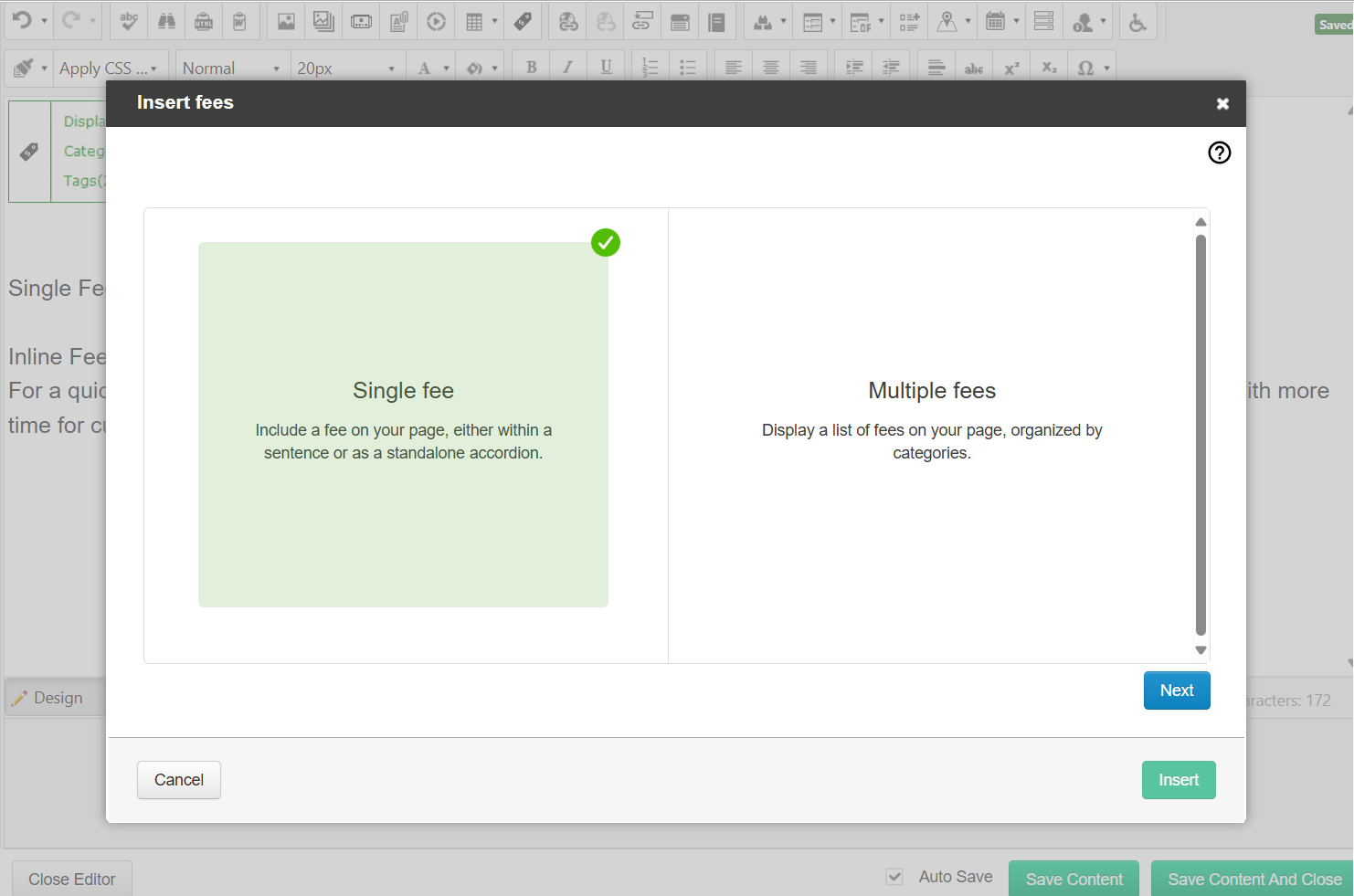Click the fee tag icon in toolbar
The image size is (1354, 896).
tap(523, 22)
